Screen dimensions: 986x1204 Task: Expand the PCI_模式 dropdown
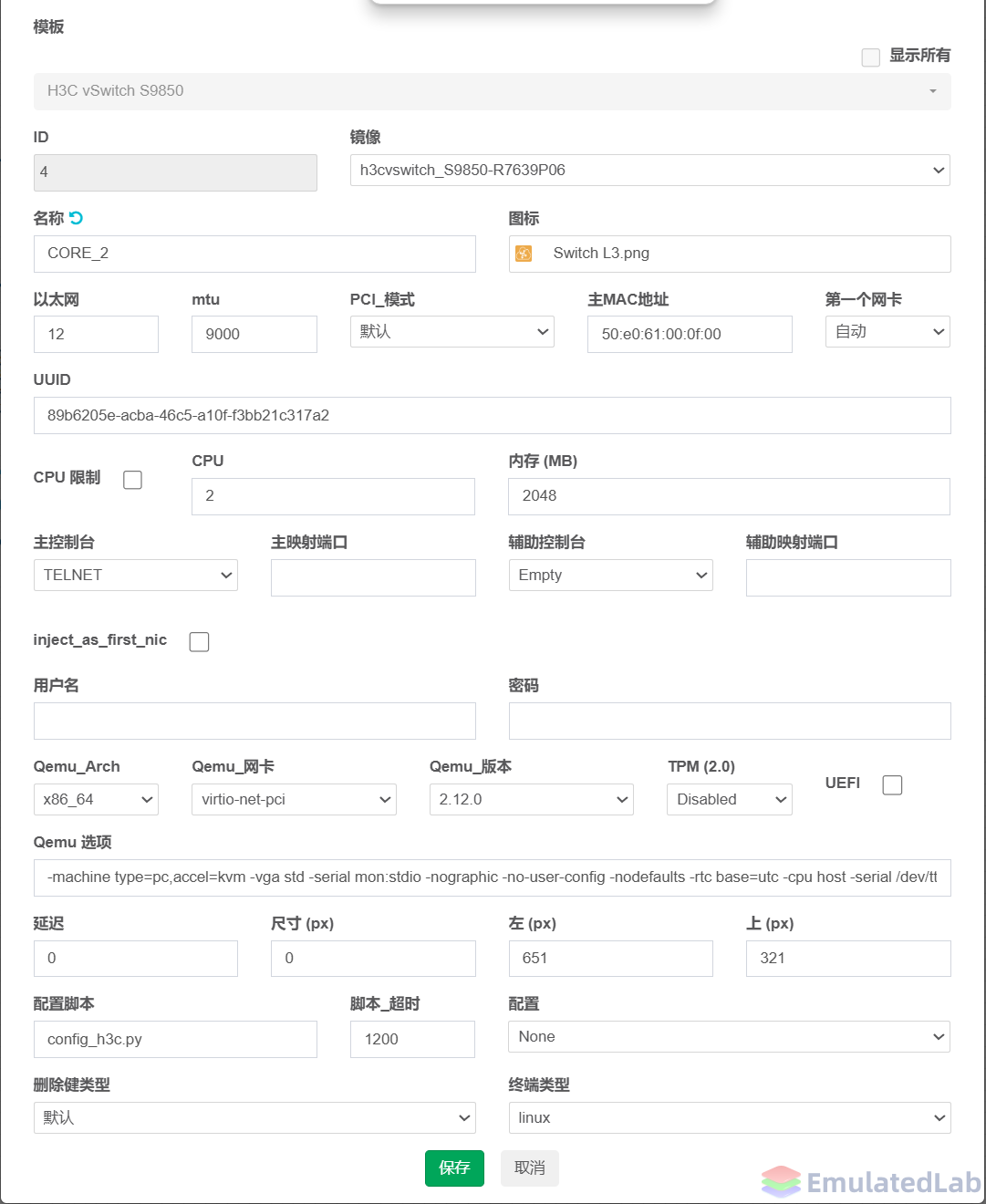(x=452, y=332)
